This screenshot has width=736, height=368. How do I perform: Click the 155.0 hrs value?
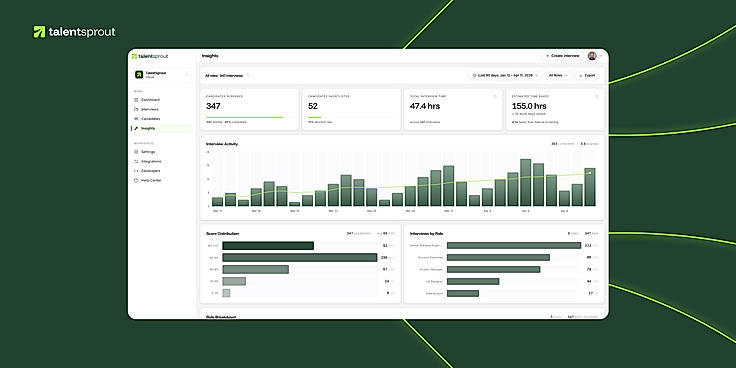[x=529, y=106]
